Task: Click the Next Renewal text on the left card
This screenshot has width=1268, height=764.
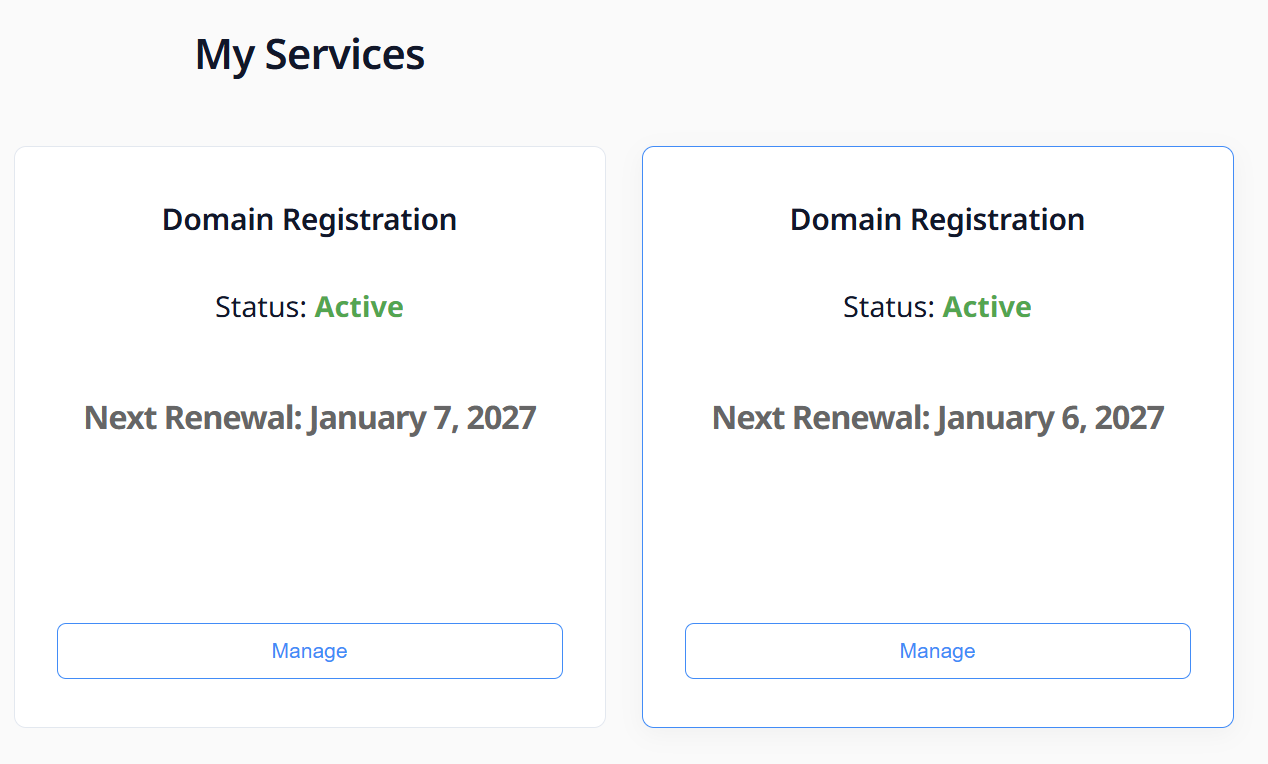Action: click(x=188, y=418)
